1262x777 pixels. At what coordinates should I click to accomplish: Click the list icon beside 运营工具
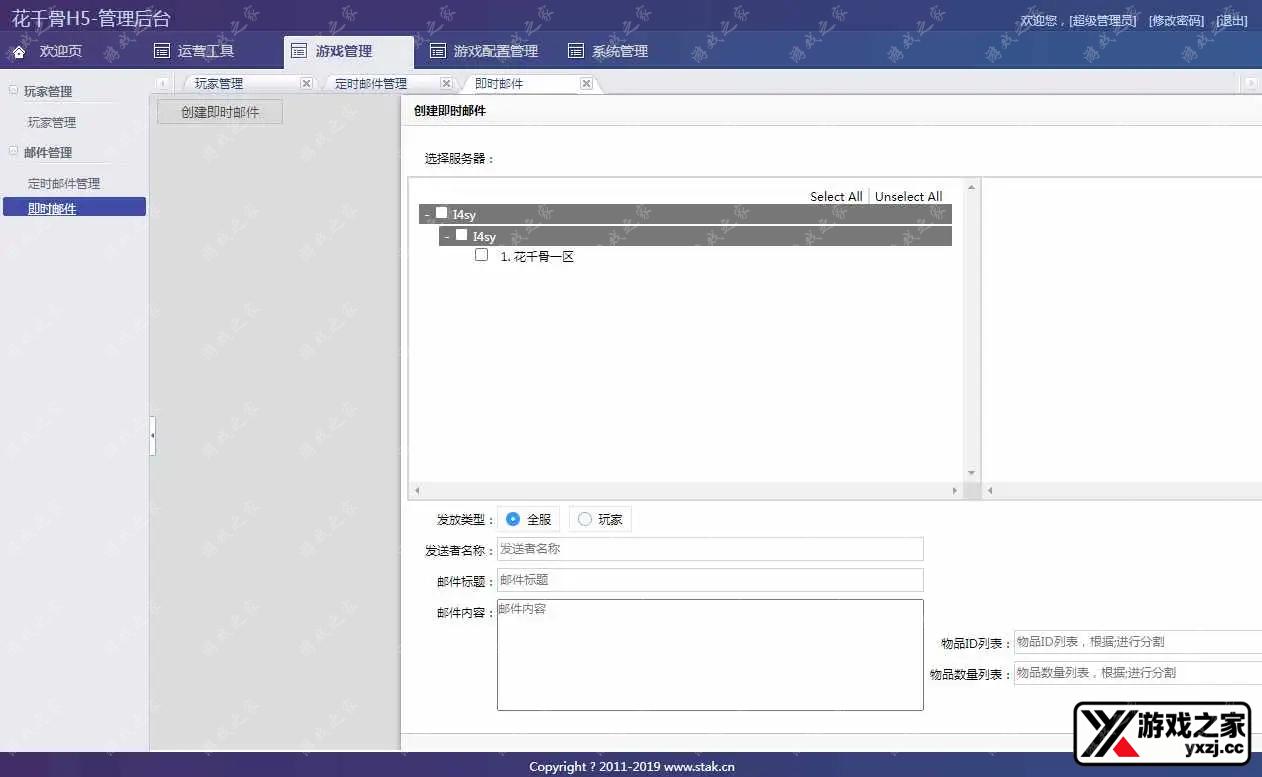[x=161, y=51]
